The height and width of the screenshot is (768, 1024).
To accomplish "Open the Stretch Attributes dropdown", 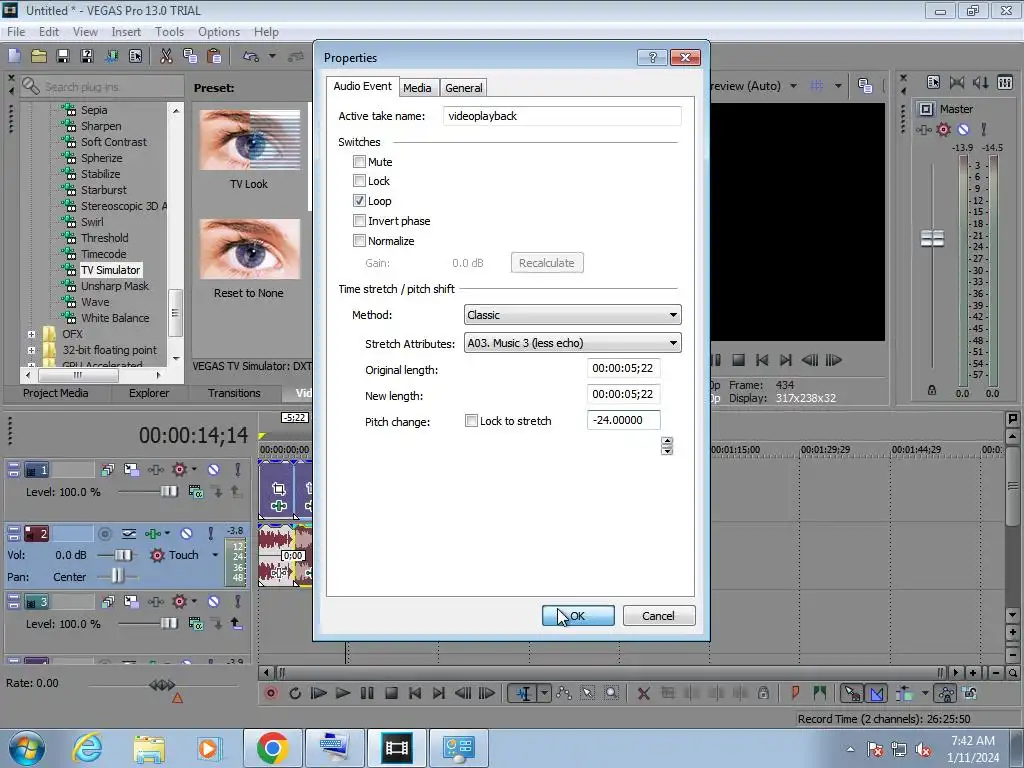I will pos(573,343).
